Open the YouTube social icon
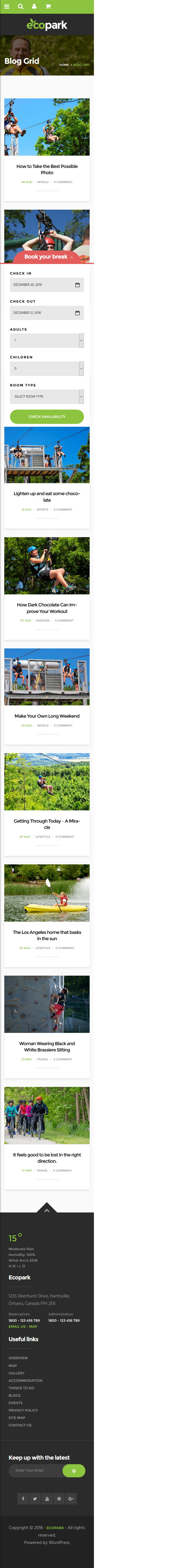Image resolution: width=175 pixels, height=1568 pixels. 47,1498
